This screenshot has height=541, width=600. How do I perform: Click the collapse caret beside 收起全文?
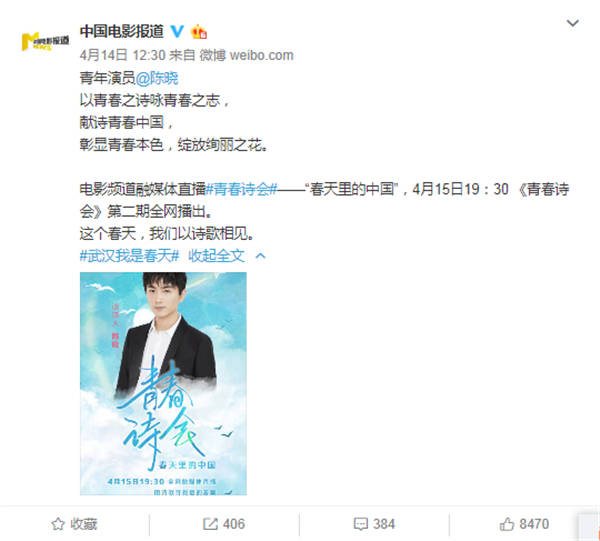pyautogui.click(x=260, y=255)
